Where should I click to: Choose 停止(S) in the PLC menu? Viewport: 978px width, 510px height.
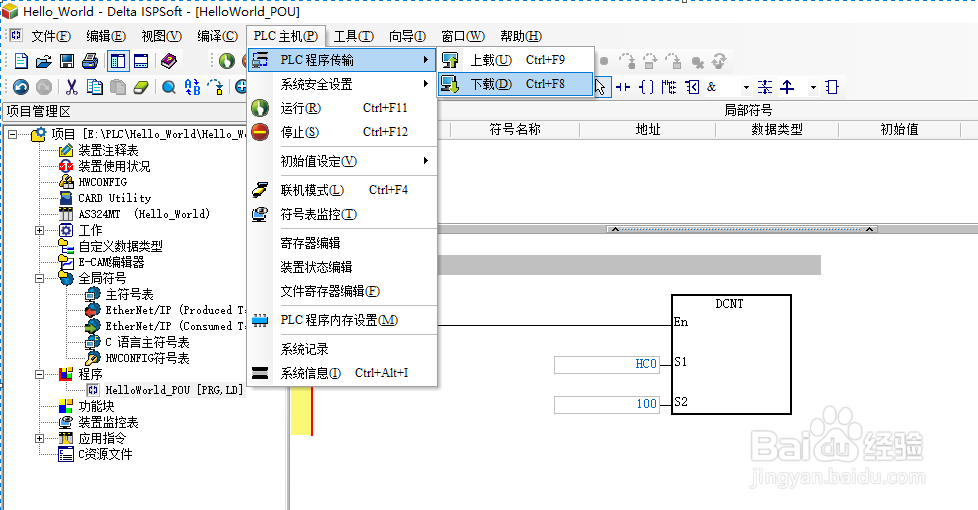tap(342, 132)
